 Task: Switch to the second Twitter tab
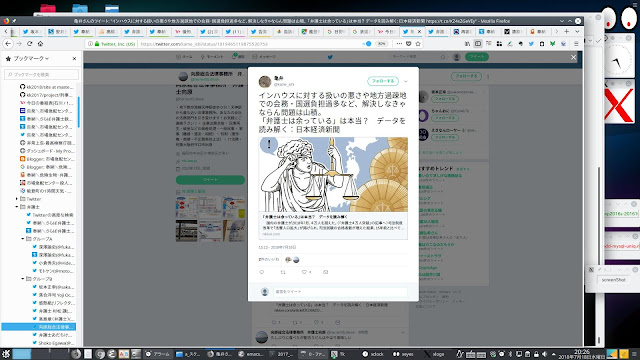pyautogui.click(x=84, y=31)
